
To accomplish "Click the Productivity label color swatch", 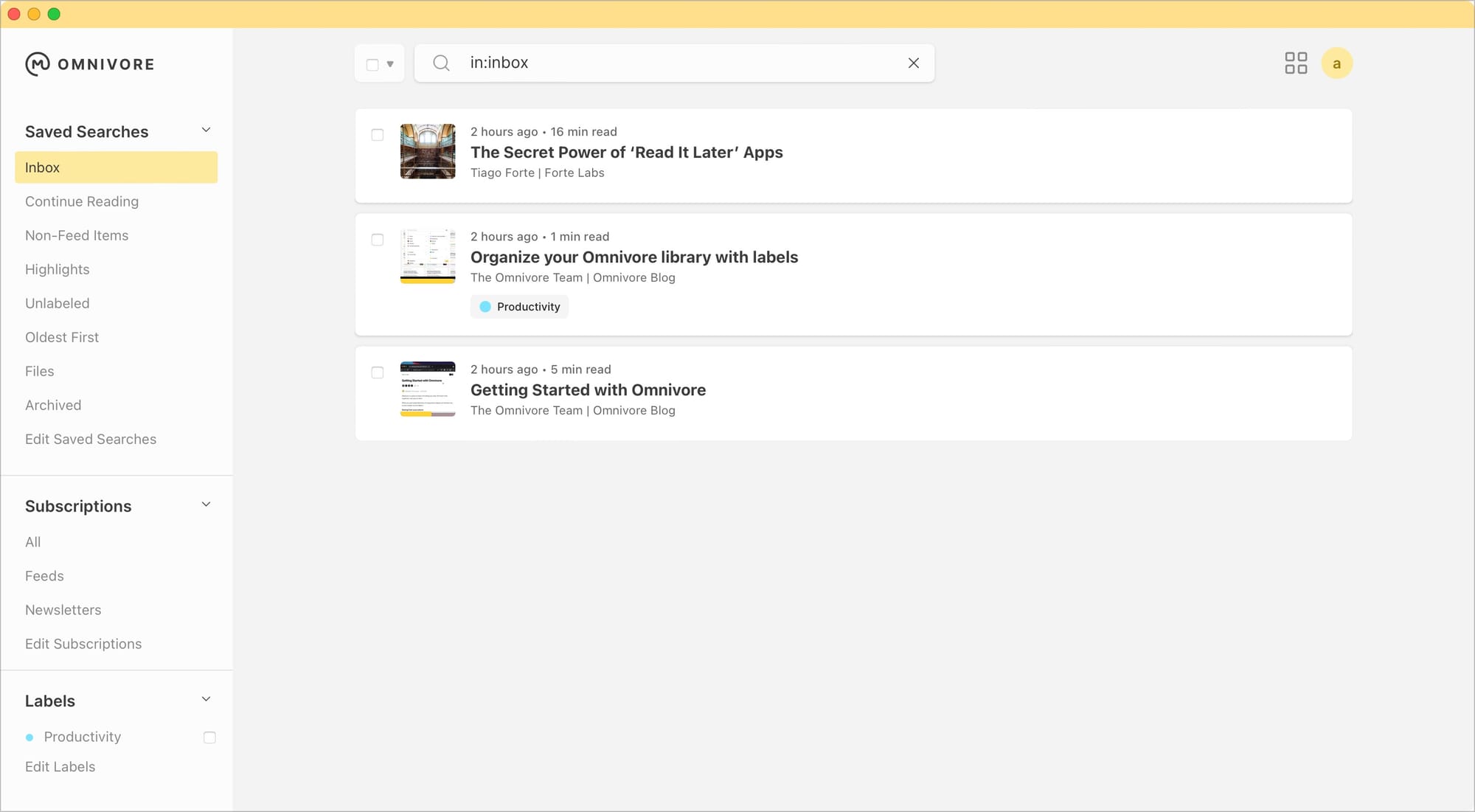I will coord(29,737).
